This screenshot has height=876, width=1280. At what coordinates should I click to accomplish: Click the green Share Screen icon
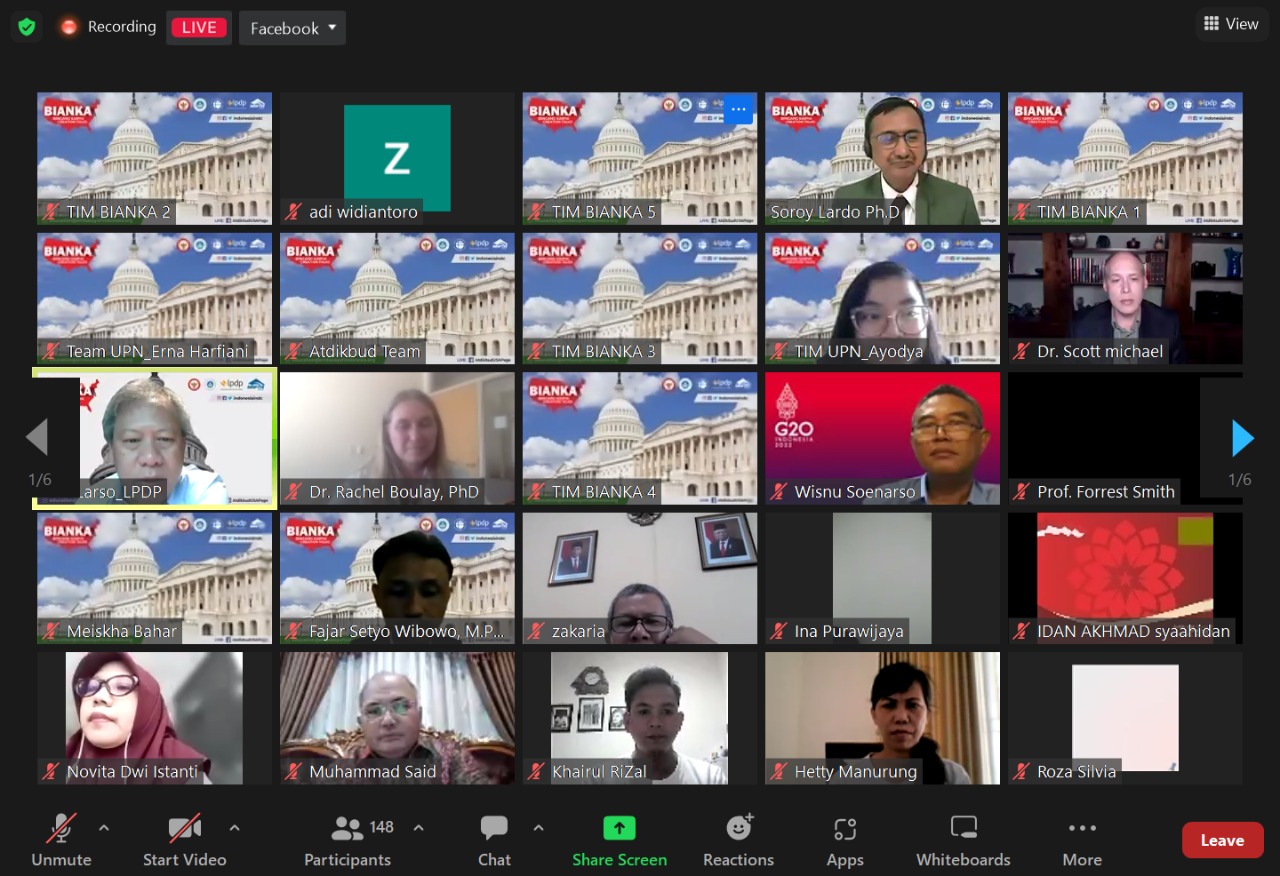click(619, 829)
